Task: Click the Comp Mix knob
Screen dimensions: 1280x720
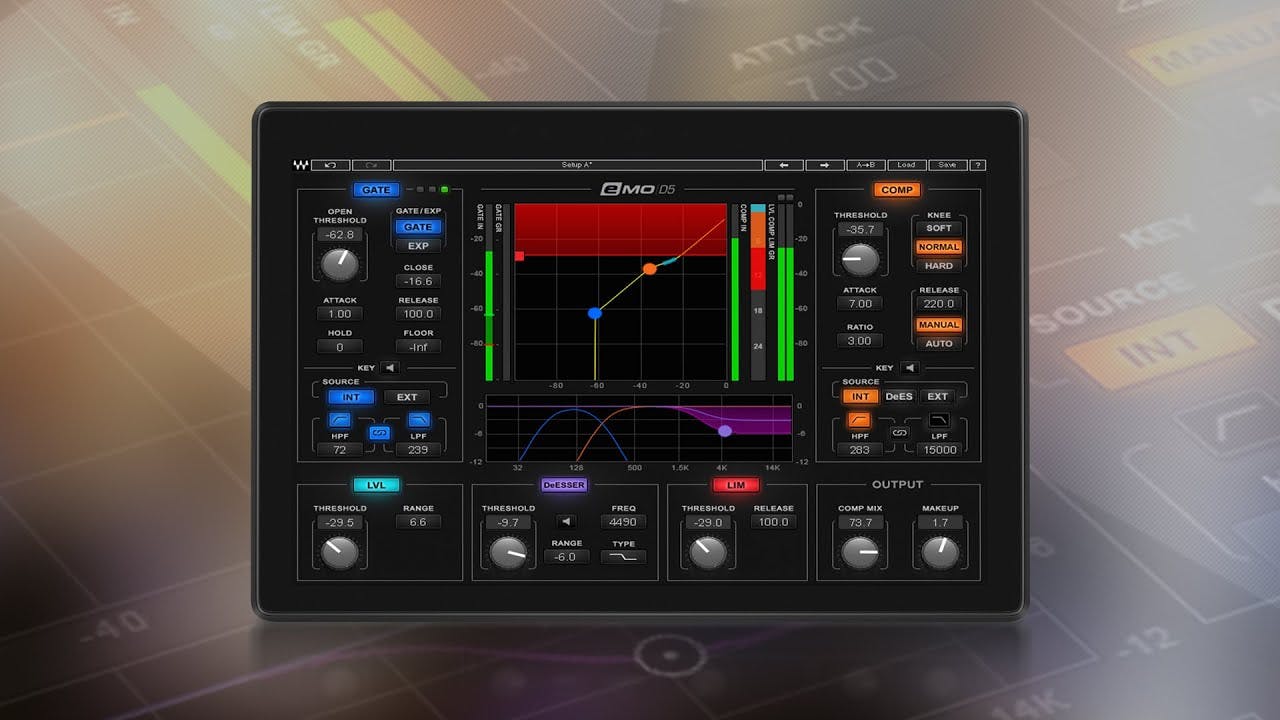Action: (860, 552)
